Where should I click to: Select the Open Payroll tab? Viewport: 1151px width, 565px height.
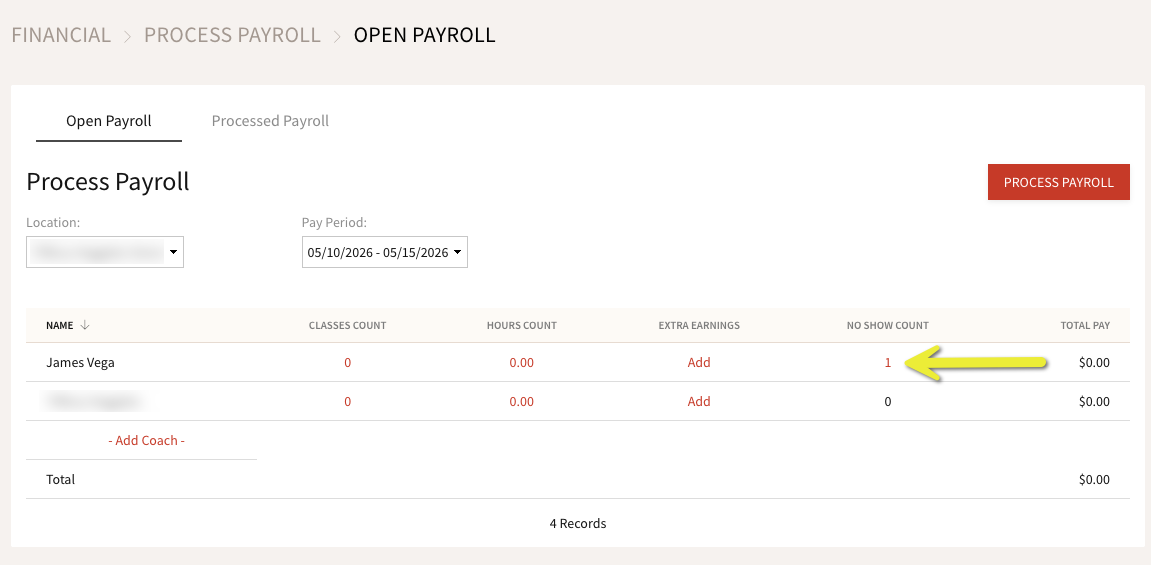click(x=109, y=120)
